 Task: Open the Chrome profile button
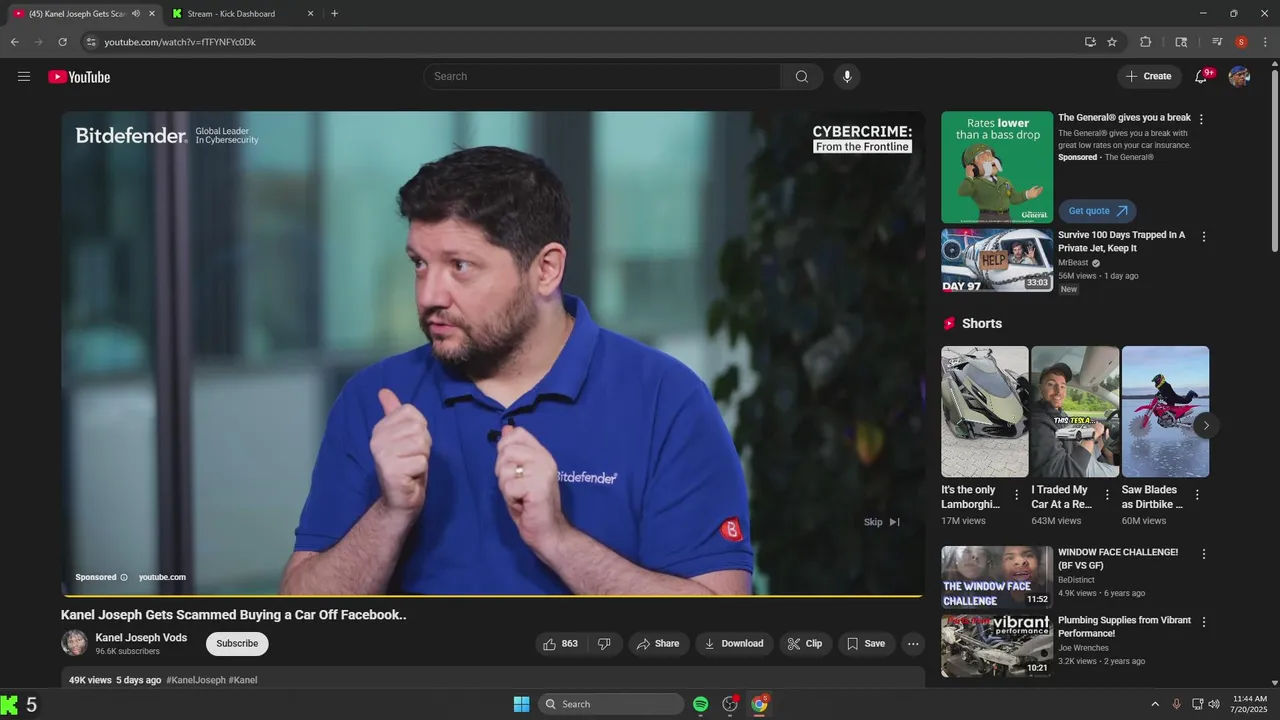coord(1241,42)
